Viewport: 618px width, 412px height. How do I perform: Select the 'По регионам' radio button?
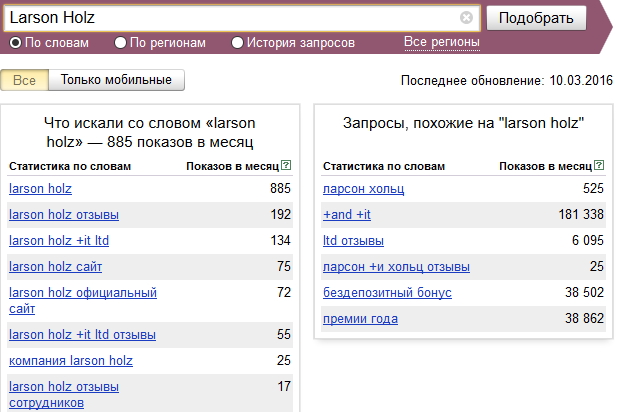click(x=120, y=43)
